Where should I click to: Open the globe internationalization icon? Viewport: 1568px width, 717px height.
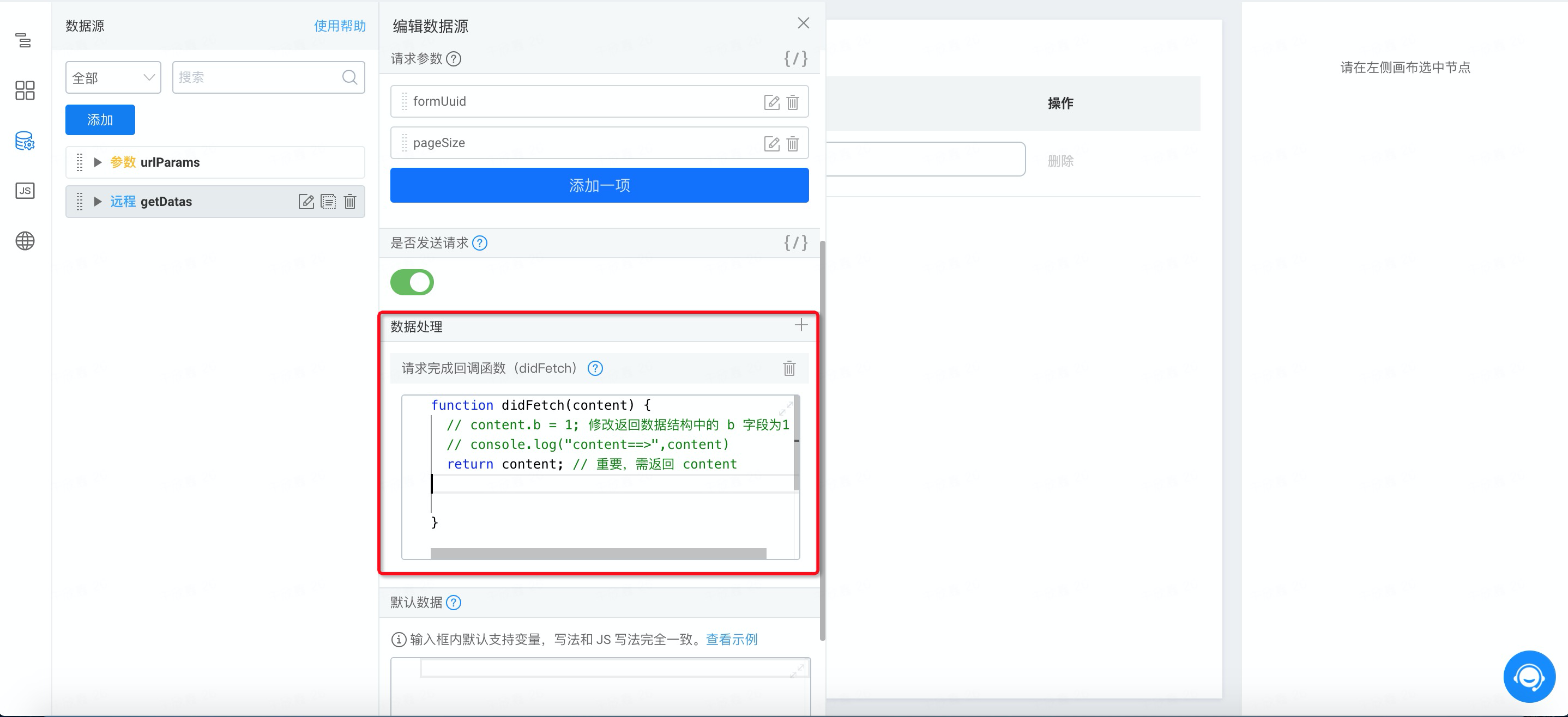25,241
